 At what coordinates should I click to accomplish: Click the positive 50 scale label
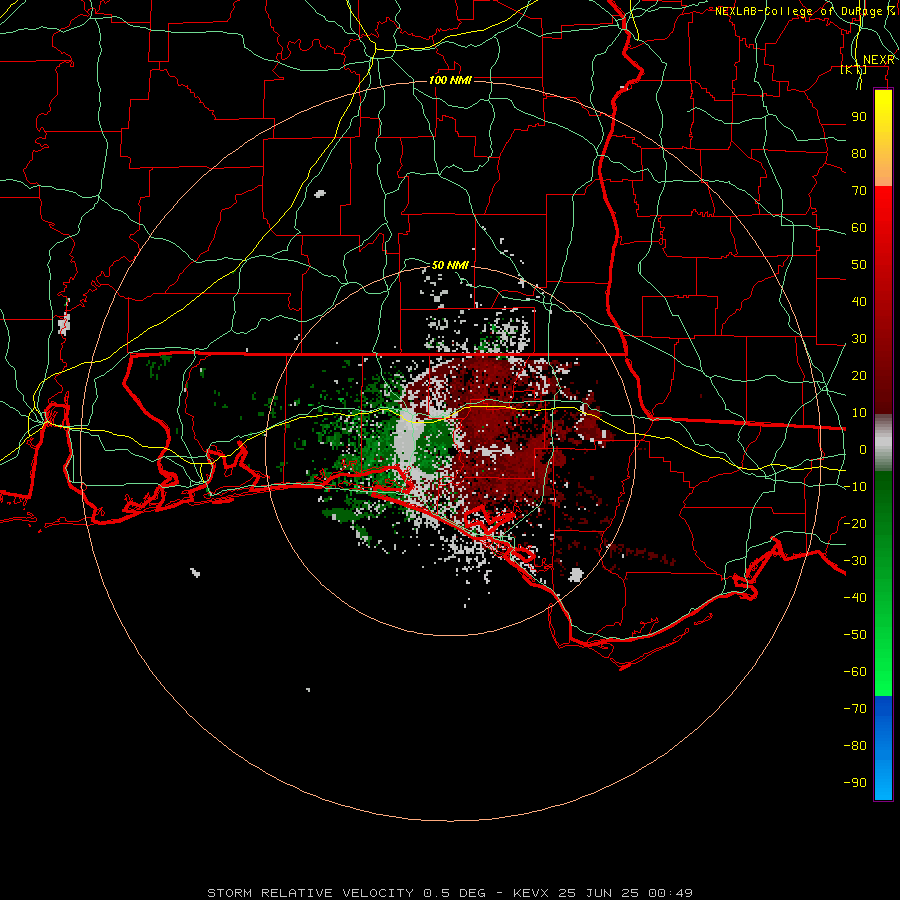[x=859, y=265]
